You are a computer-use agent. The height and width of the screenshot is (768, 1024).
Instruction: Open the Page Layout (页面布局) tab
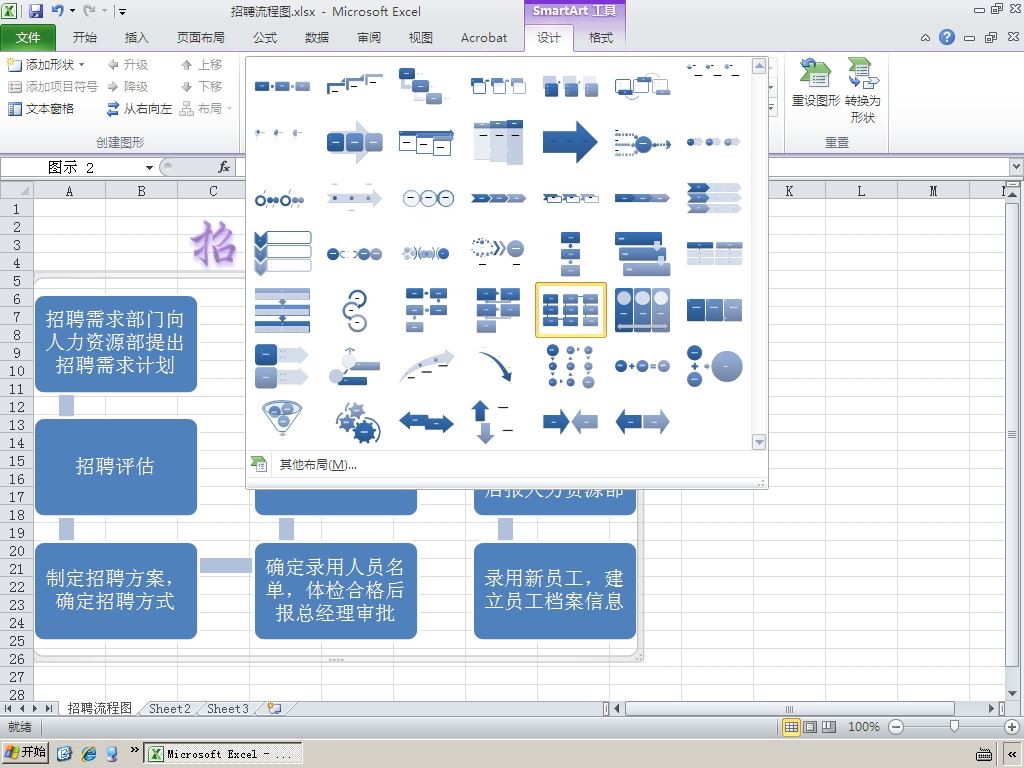pyautogui.click(x=200, y=38)
